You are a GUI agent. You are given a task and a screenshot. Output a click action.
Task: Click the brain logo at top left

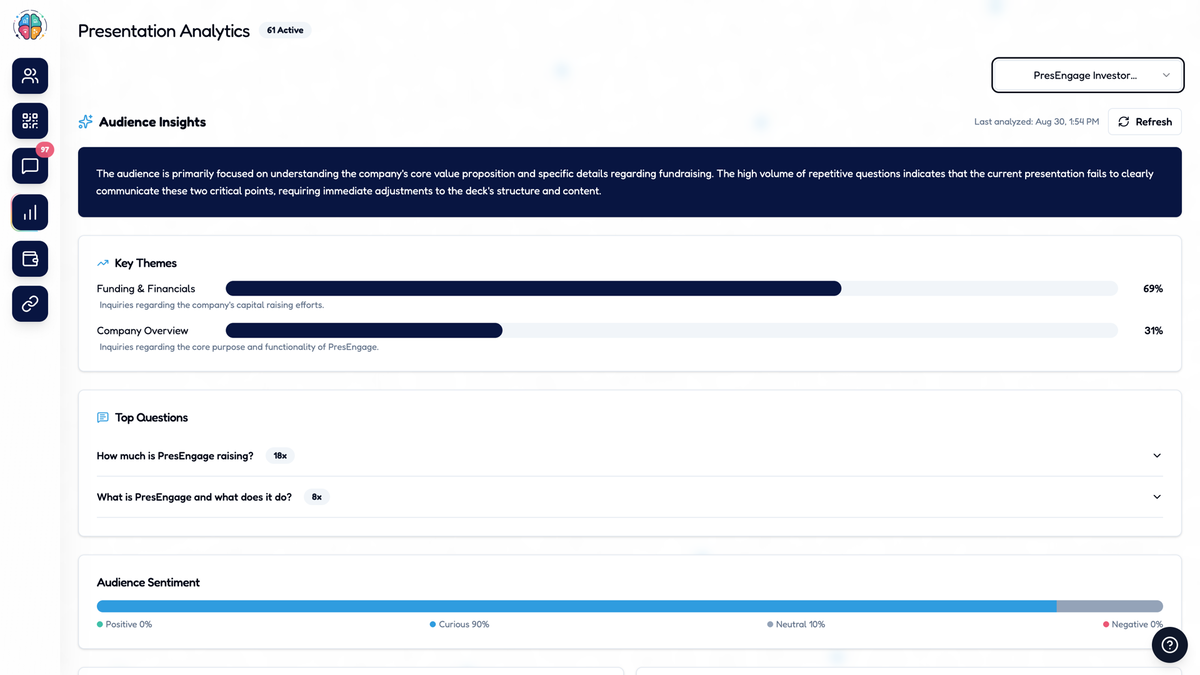coord(30,26)
